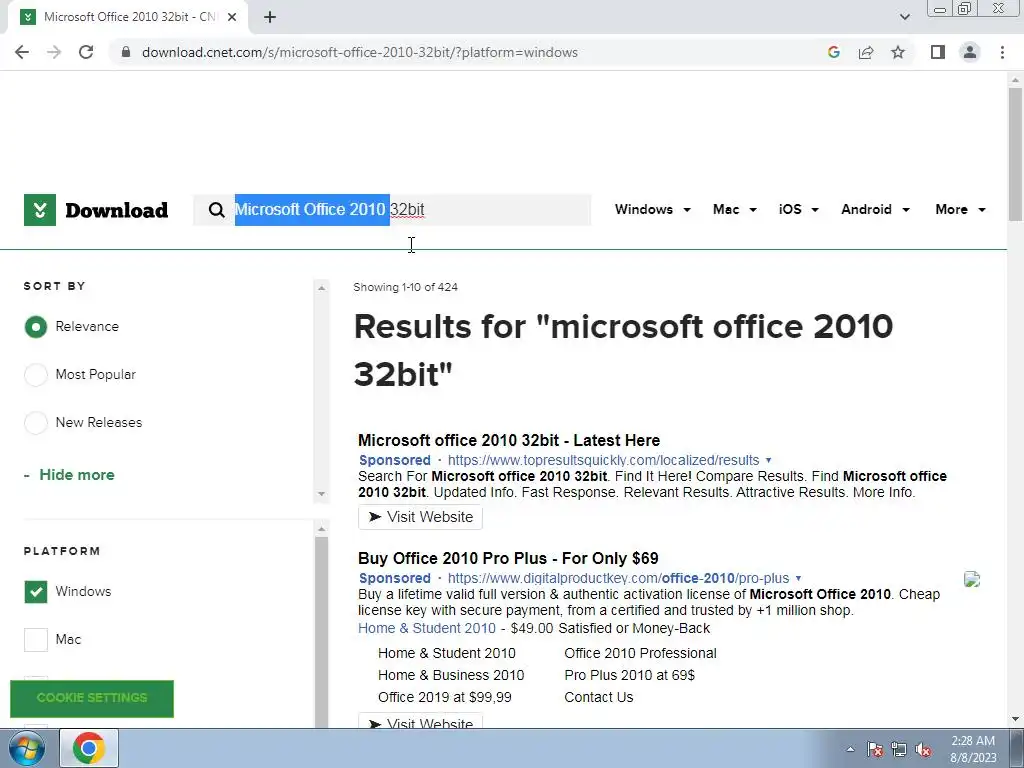Viewport: 1024px width, 768px height.
Task: Click Chrome icon in the taskbar
Action: pyautogui.click(x=88, y=748)
